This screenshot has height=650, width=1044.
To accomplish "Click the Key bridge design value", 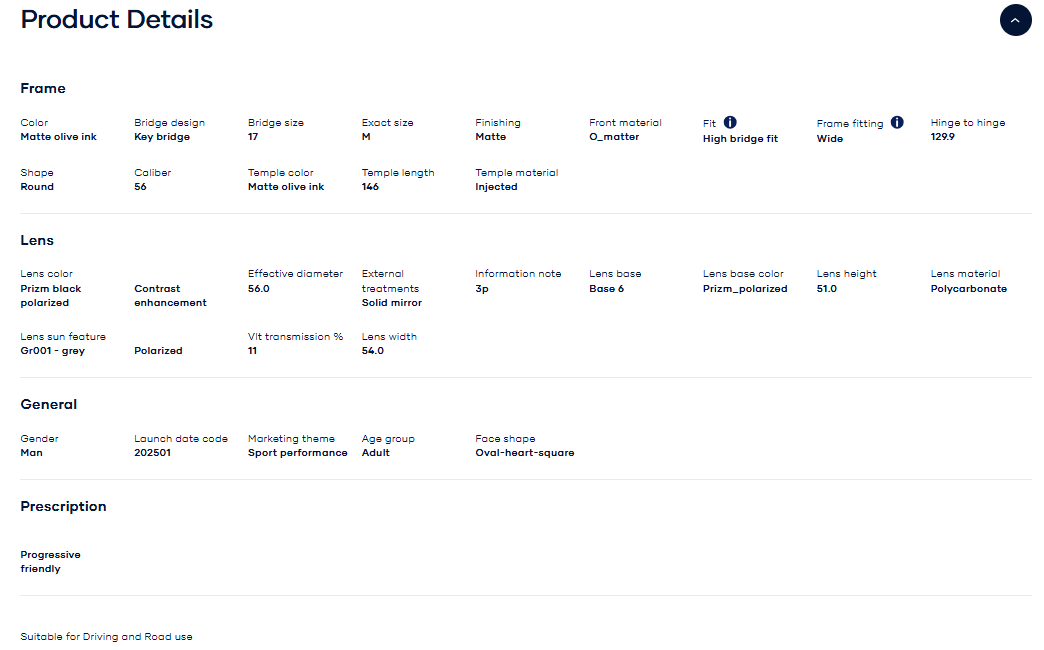I will click(161, 137).
